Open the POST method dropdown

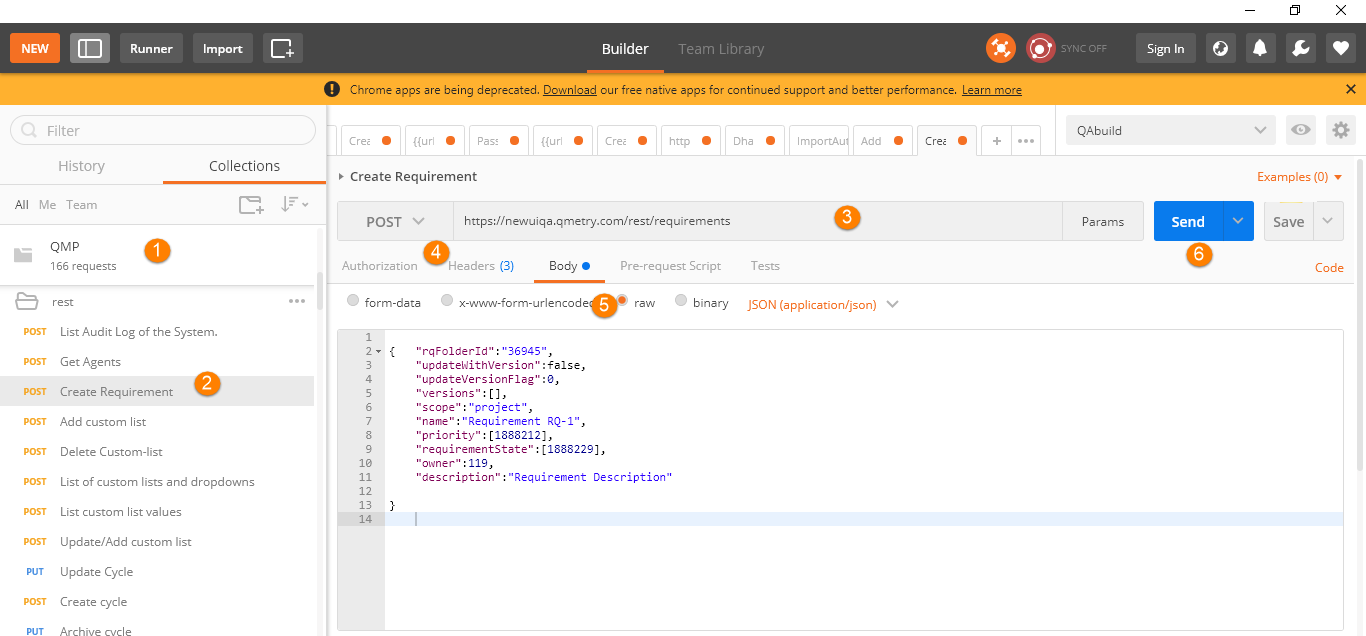(x=395, y=222)
